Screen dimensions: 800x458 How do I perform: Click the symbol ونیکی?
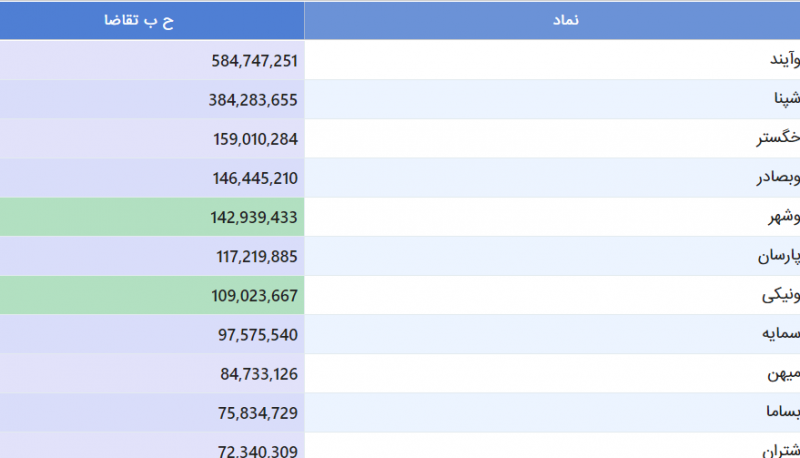pos(781,295)
